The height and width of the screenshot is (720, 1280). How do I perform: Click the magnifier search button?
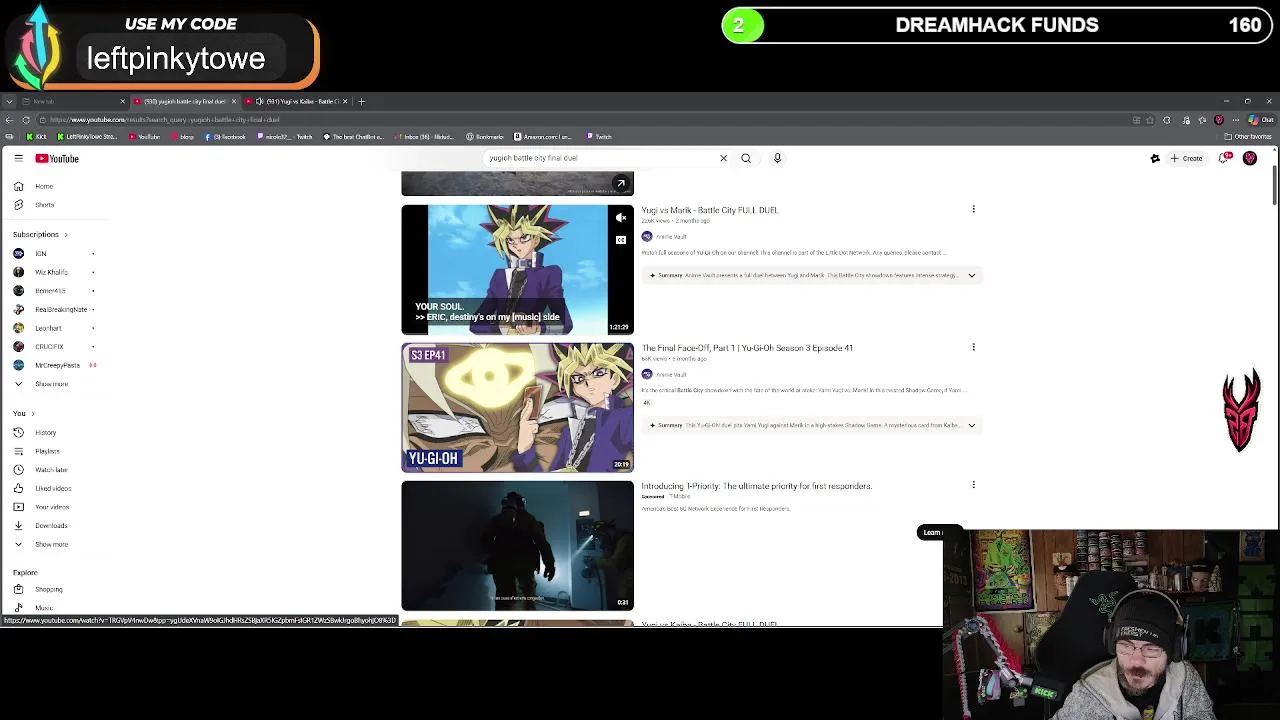point(746,158)
